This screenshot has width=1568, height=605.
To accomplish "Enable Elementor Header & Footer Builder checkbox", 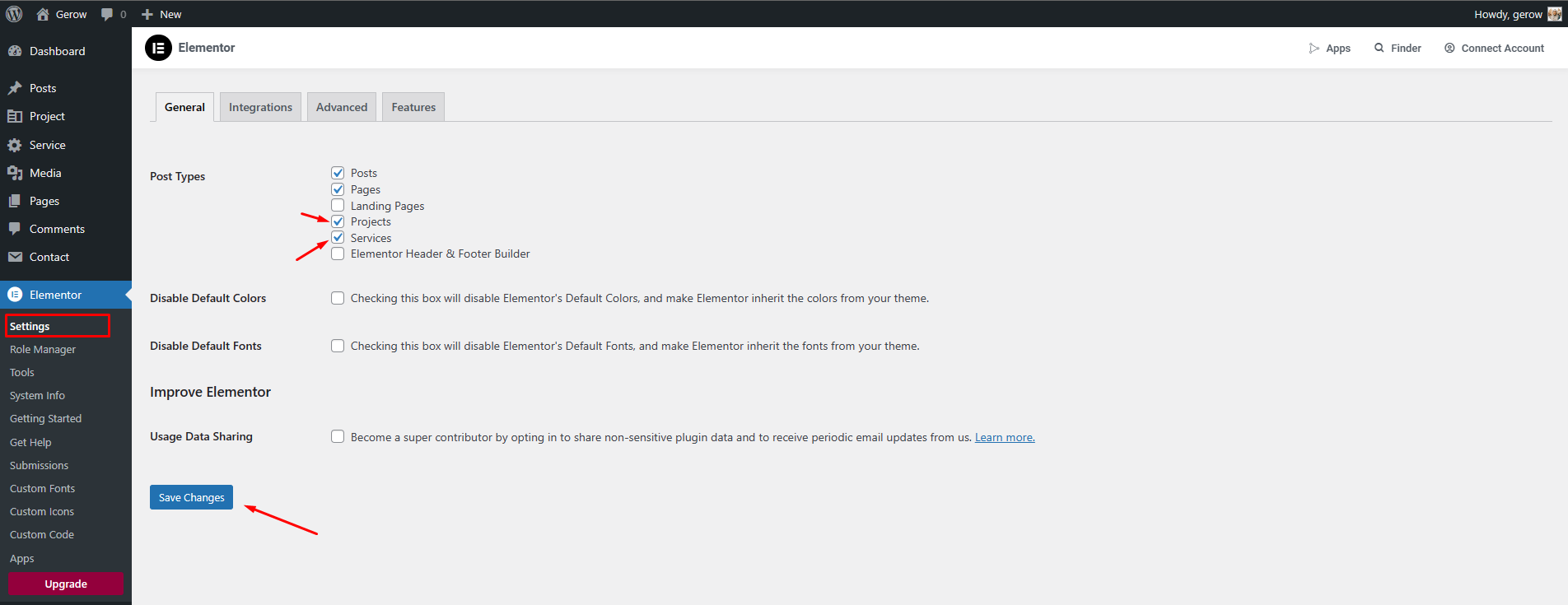I will click(x=338, y=254).
